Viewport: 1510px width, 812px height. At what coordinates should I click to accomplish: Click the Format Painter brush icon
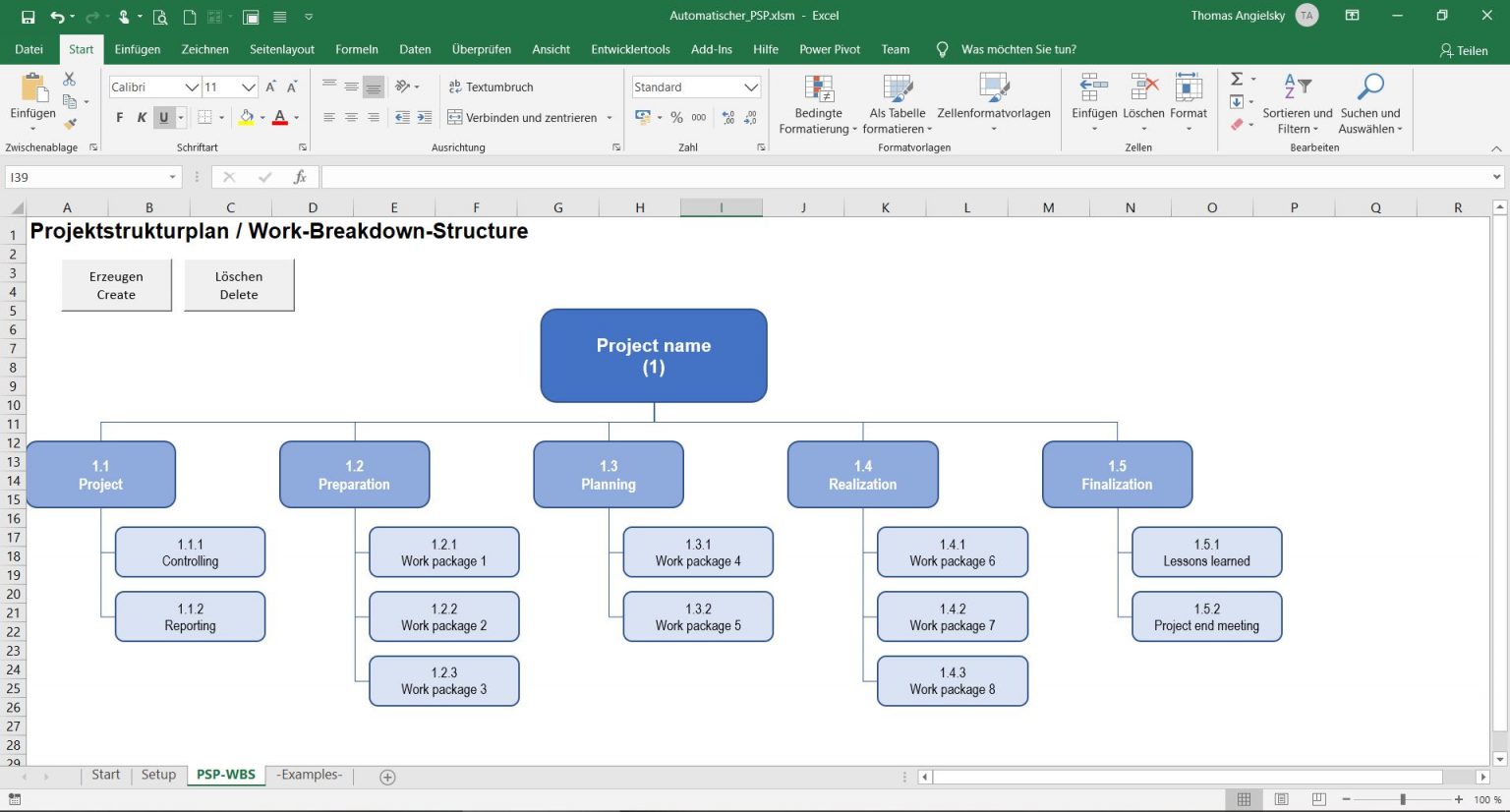coord(70,124)
